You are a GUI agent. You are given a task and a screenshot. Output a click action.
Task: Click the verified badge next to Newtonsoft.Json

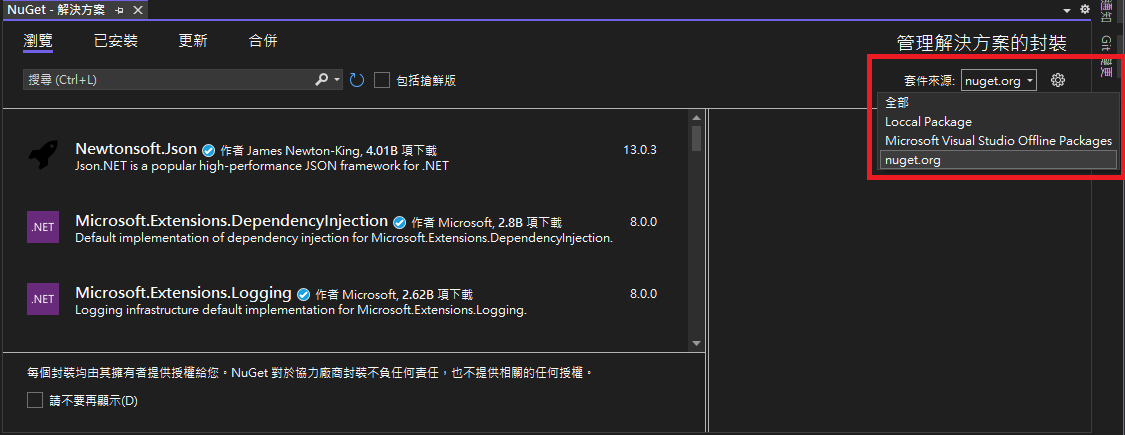(x=208, y=151)
